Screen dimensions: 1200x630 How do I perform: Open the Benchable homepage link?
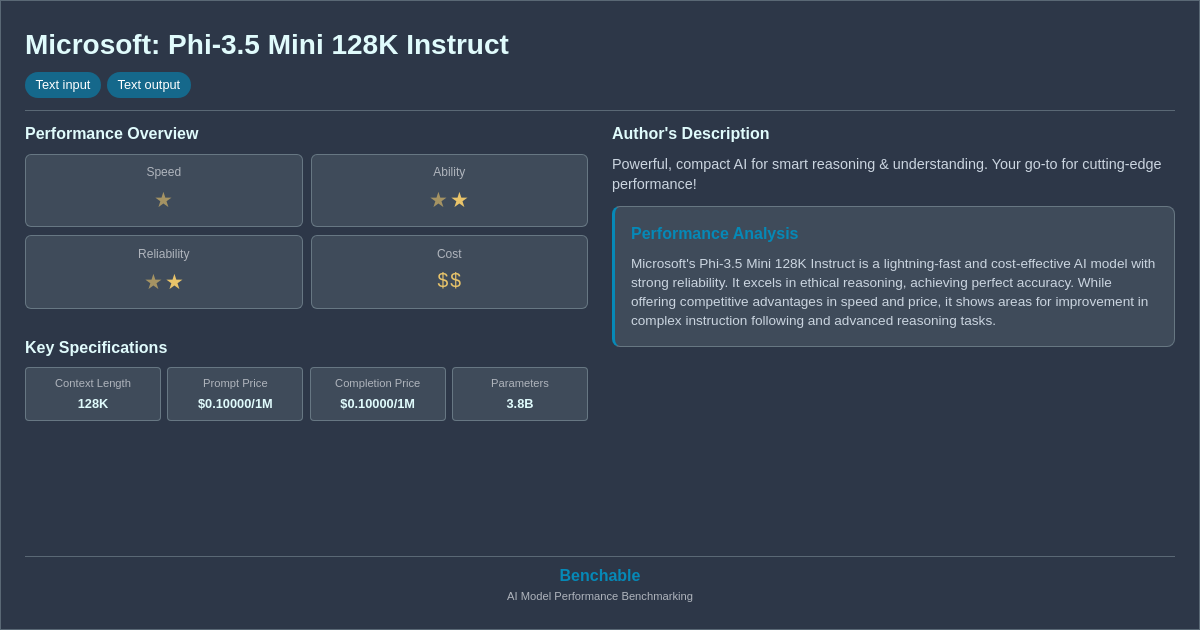(599, 575)
